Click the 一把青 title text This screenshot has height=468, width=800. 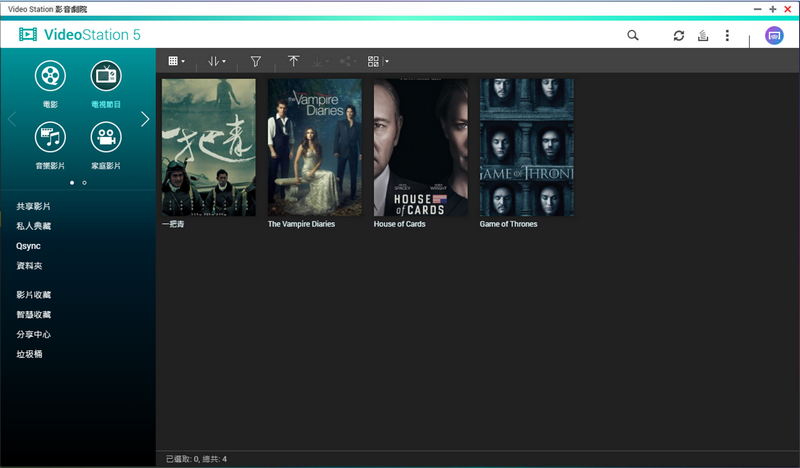click(x=173, y=224)
